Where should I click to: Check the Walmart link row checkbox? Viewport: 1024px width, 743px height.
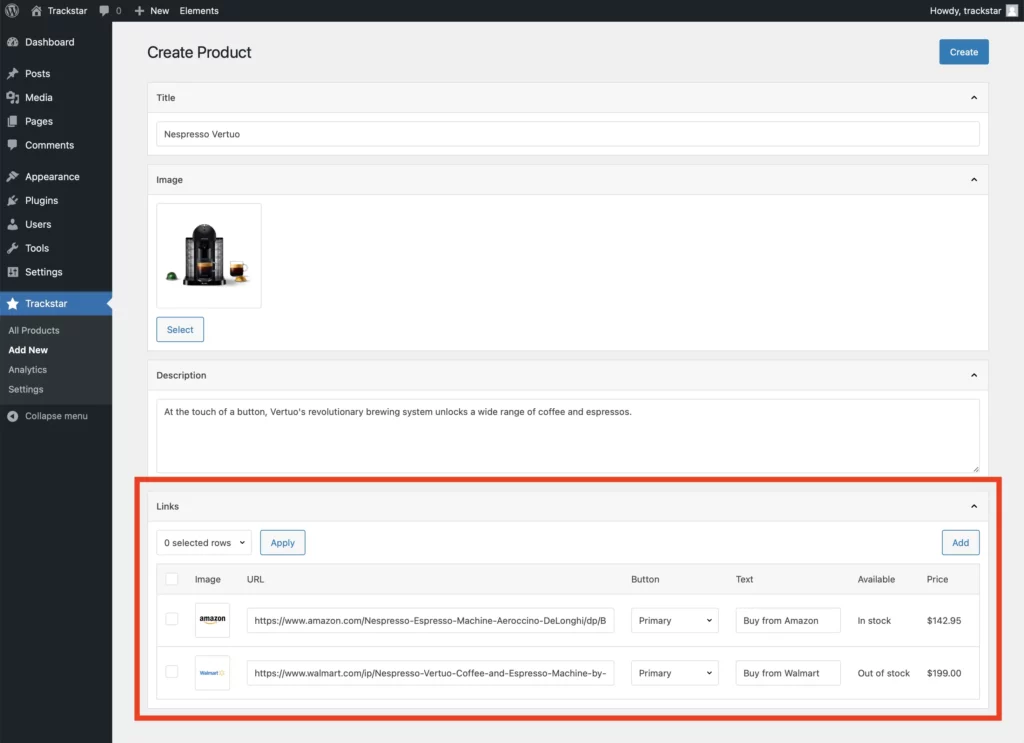[172, 672]
